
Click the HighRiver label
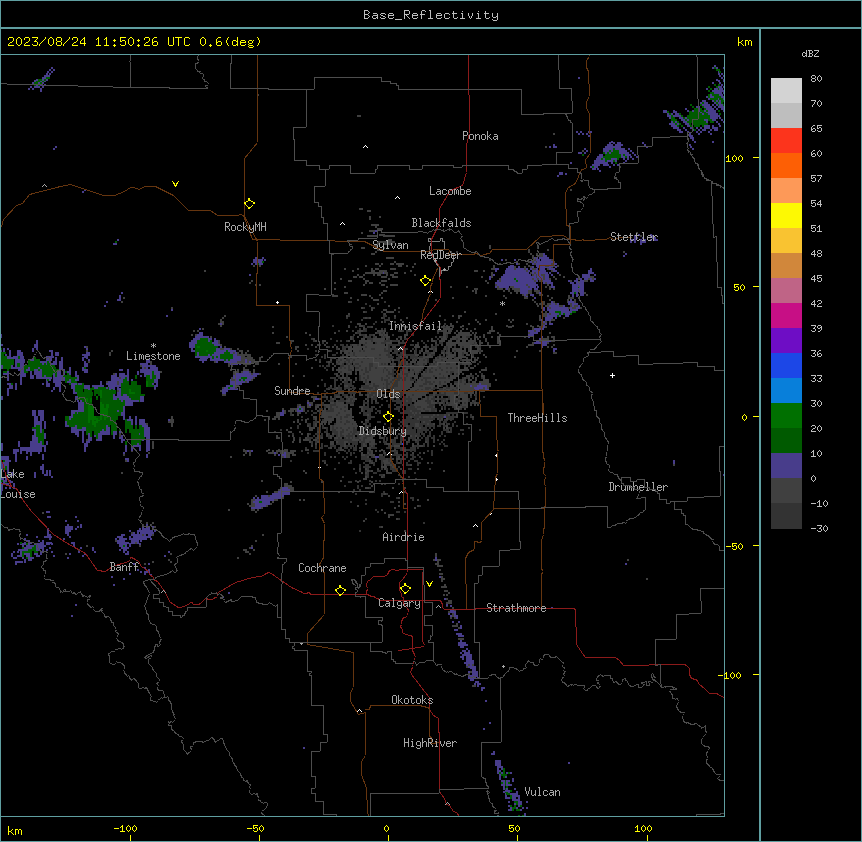click(430, 743)
